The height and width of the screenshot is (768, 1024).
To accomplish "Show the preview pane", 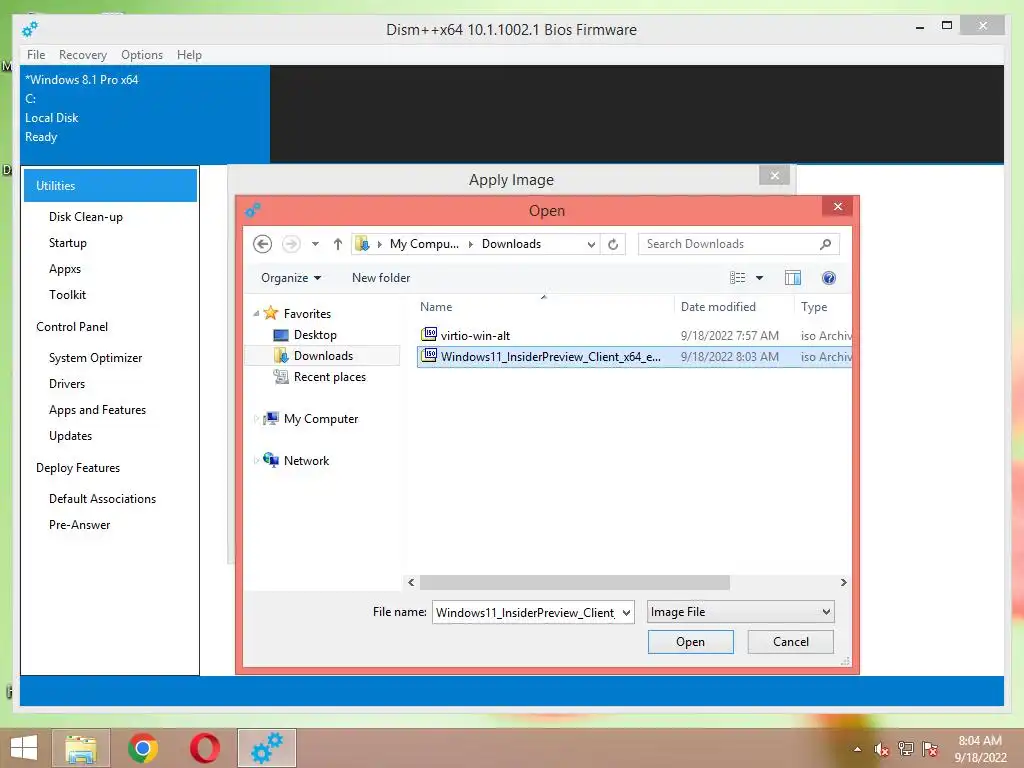I will coord(793,278).
